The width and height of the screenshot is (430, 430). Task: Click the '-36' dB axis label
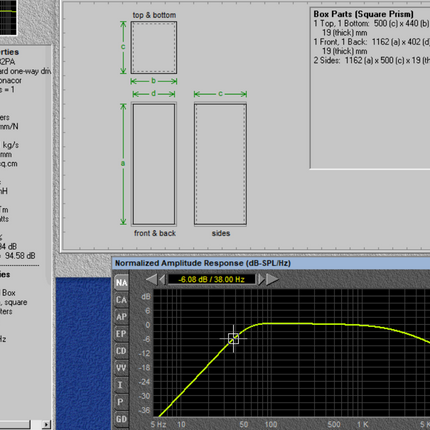tap(144, 410)
